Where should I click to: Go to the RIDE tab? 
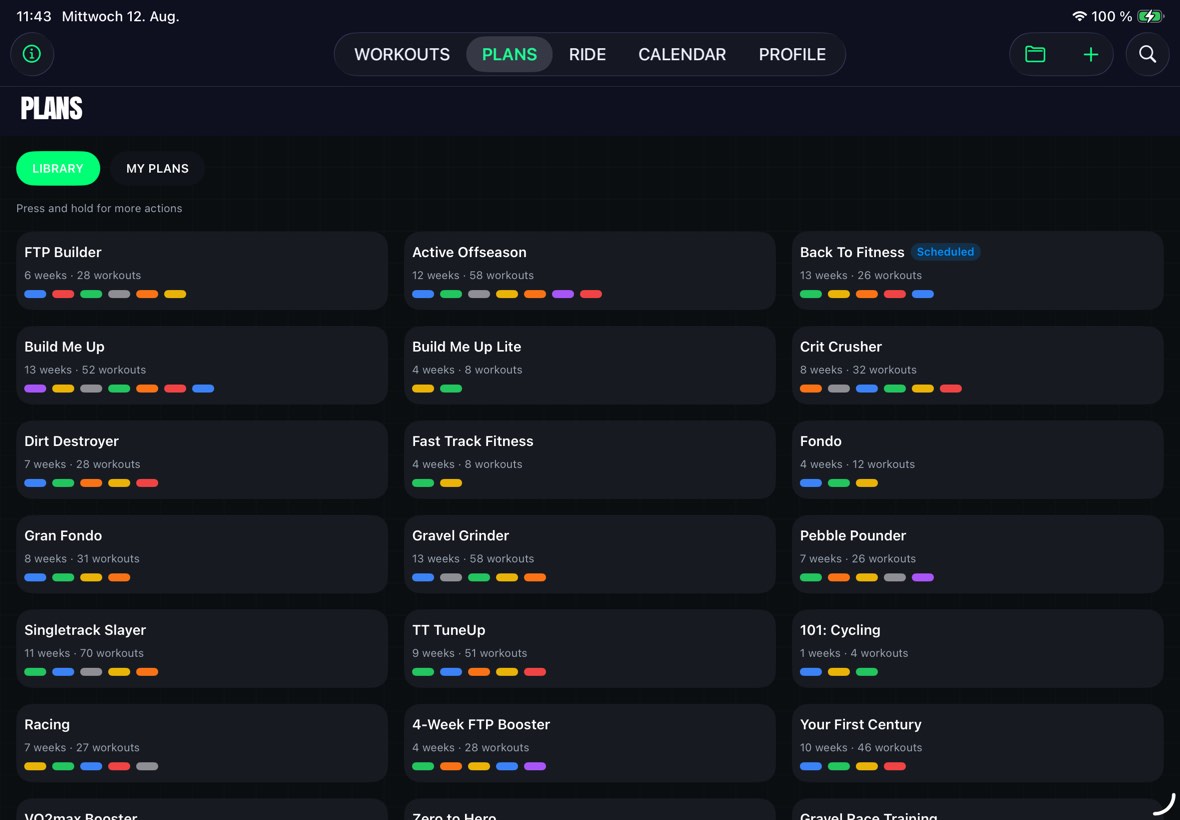click(x=587, y=54)
